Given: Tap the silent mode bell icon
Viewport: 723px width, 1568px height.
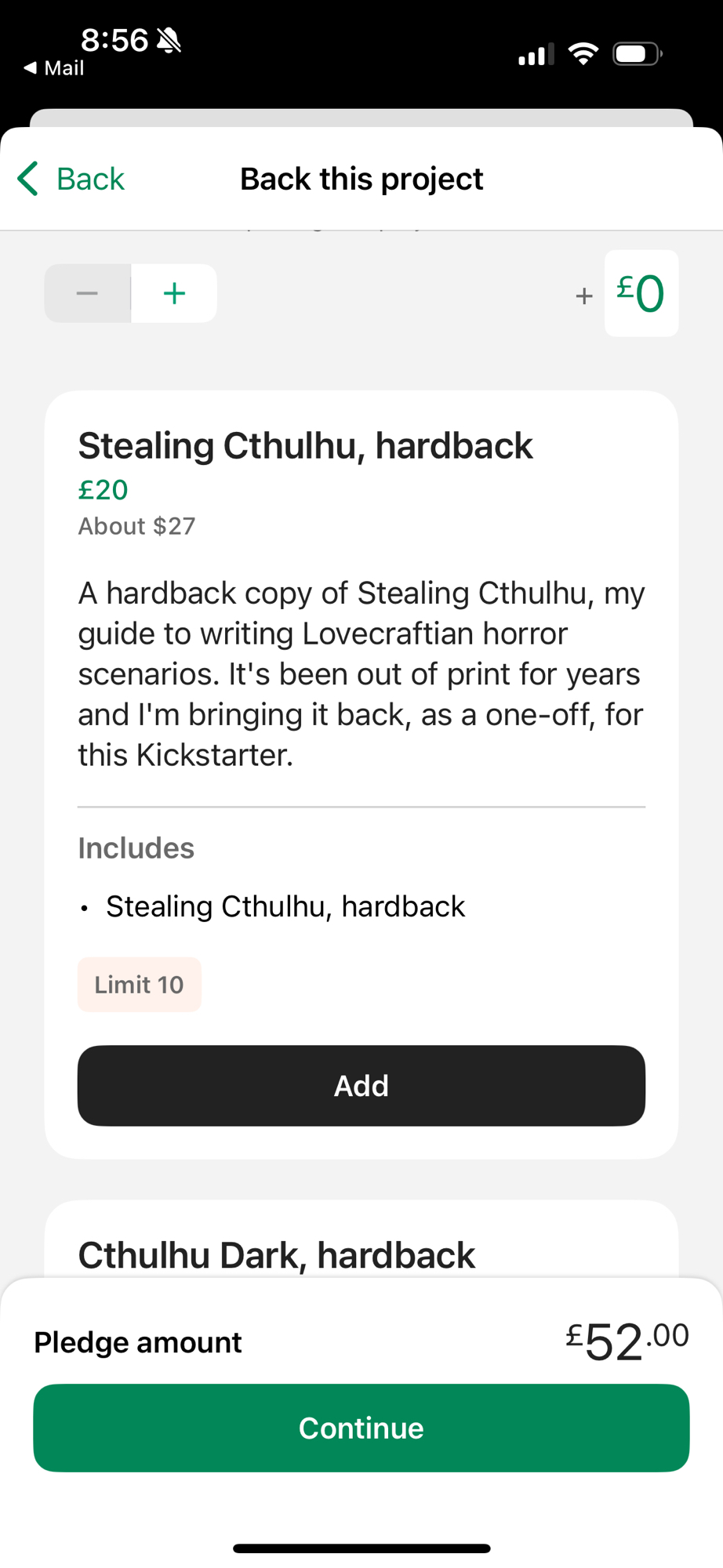Looking at the screenshot, I should (169, 40).
